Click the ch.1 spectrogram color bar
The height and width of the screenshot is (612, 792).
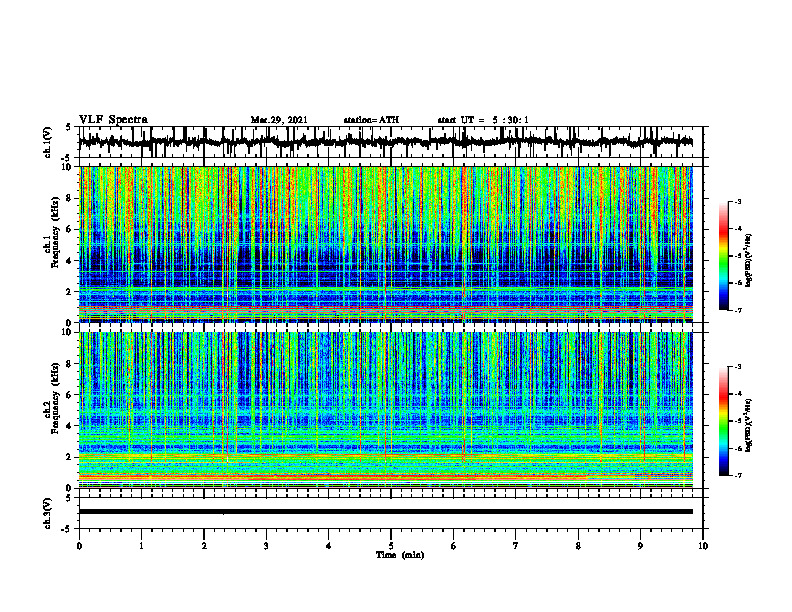724,256
